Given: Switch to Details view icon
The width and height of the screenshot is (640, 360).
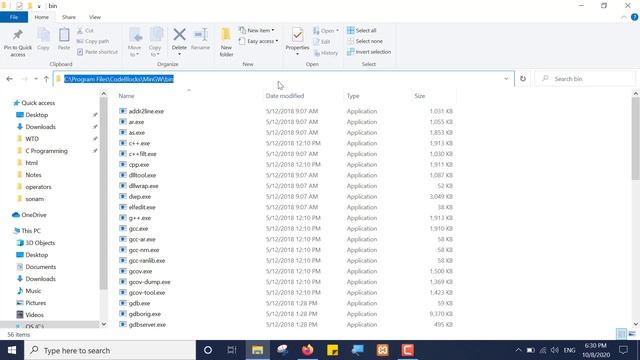Looking at the screenshot, I should point(621,334).
